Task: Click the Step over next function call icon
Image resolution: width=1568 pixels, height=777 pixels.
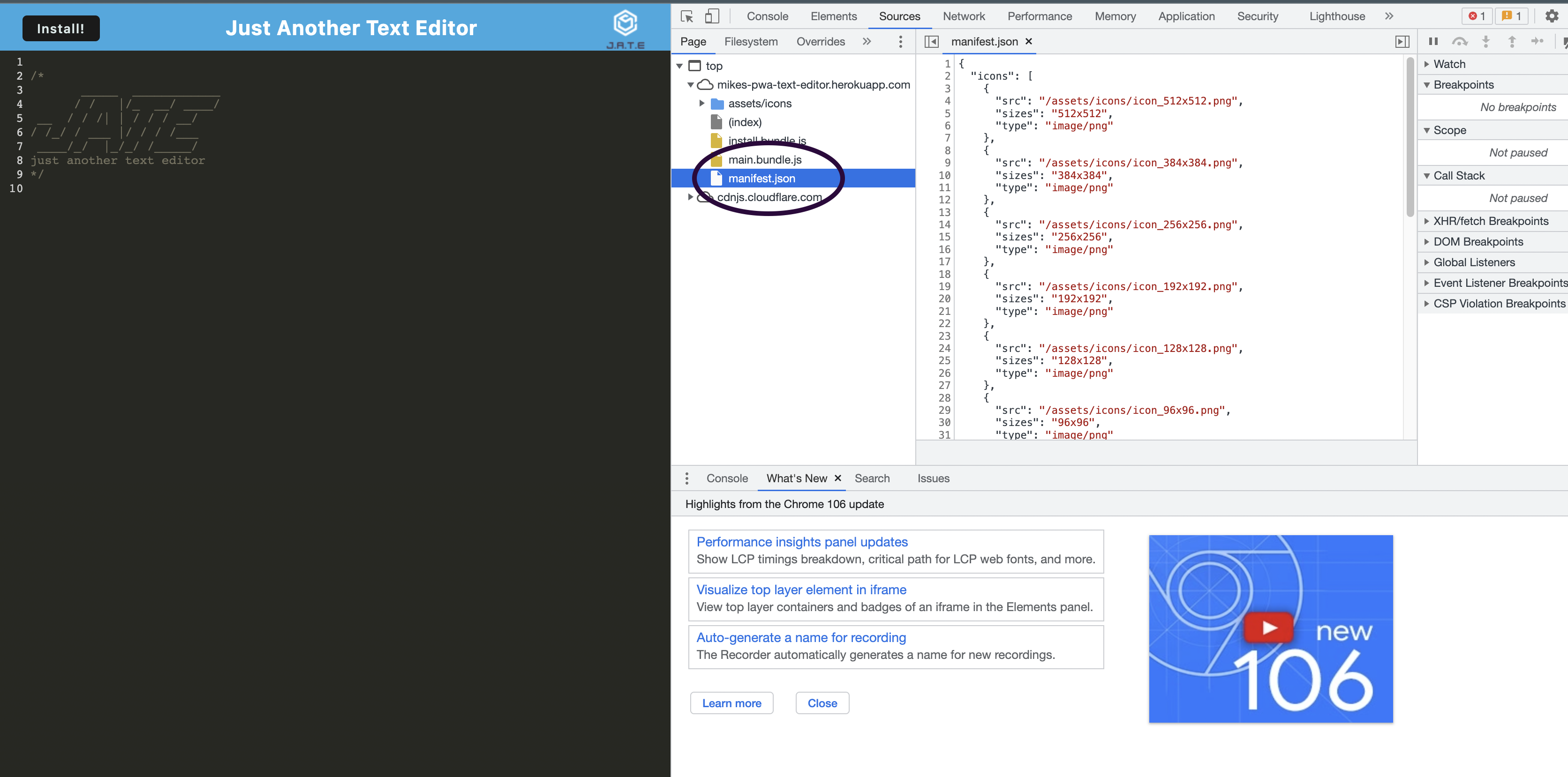Action: (x=1460, y=41)
